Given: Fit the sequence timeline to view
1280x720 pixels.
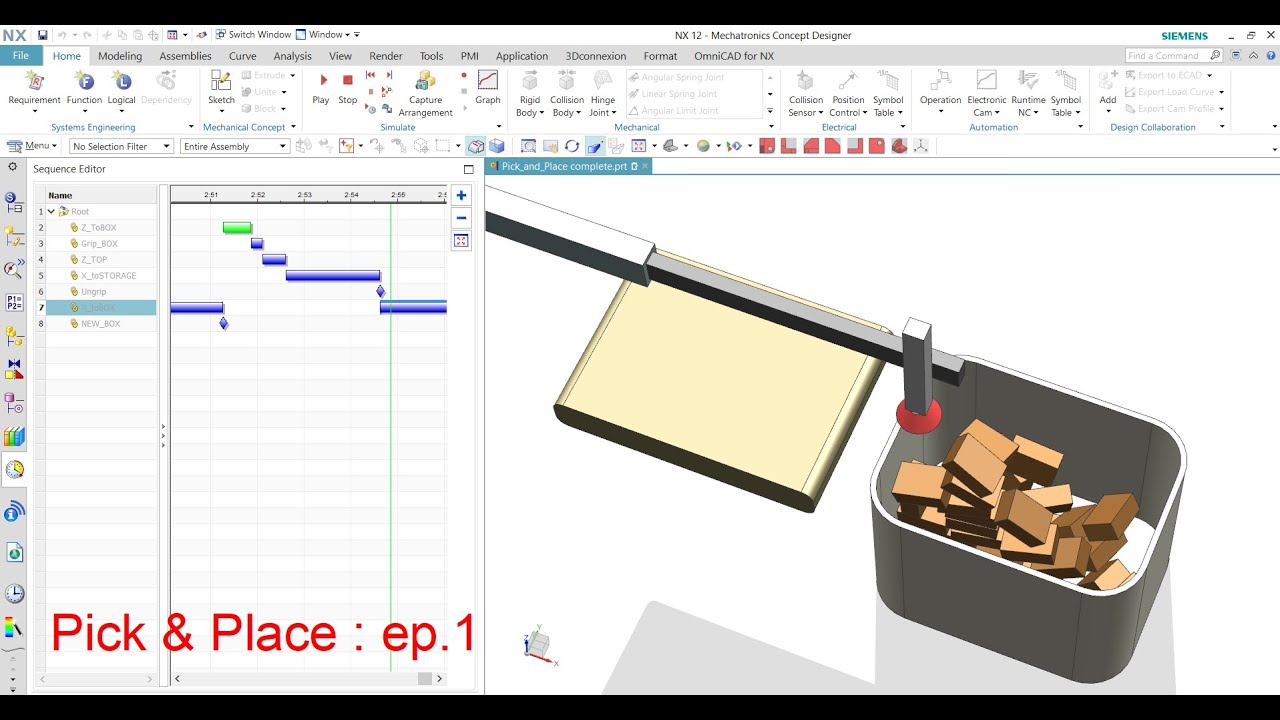Looking at the screenshot, I should (x=461, y=241).
